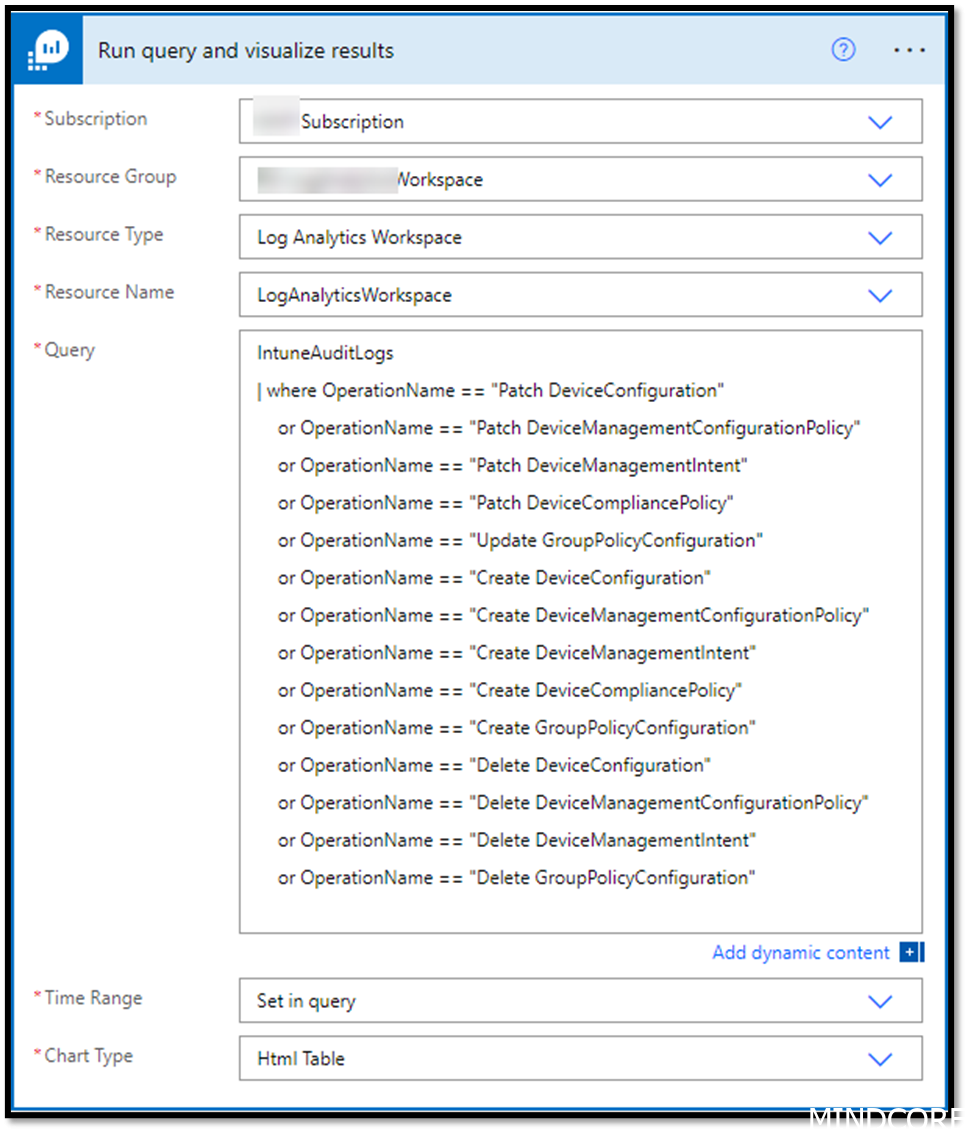Click the Resource Group field showing Workspace
Image resolution: width=967 pixels, height=1131 pixels.
pyautogui.click(x=580, y=180)
